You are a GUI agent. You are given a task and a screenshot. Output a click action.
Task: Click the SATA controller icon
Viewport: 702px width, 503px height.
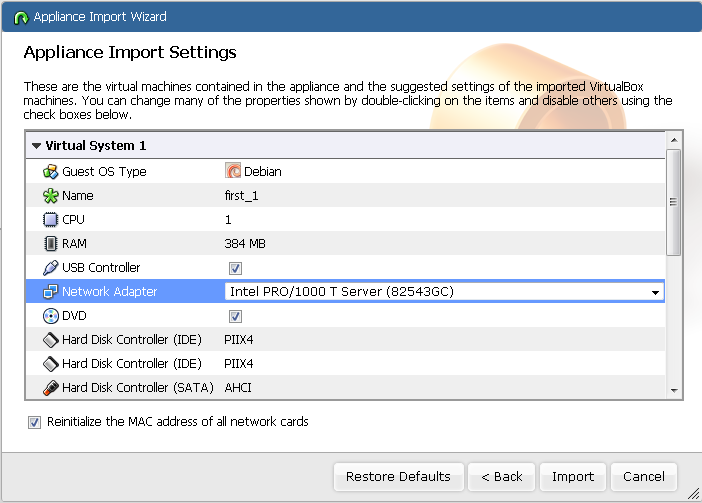click(x=50, y=388)
